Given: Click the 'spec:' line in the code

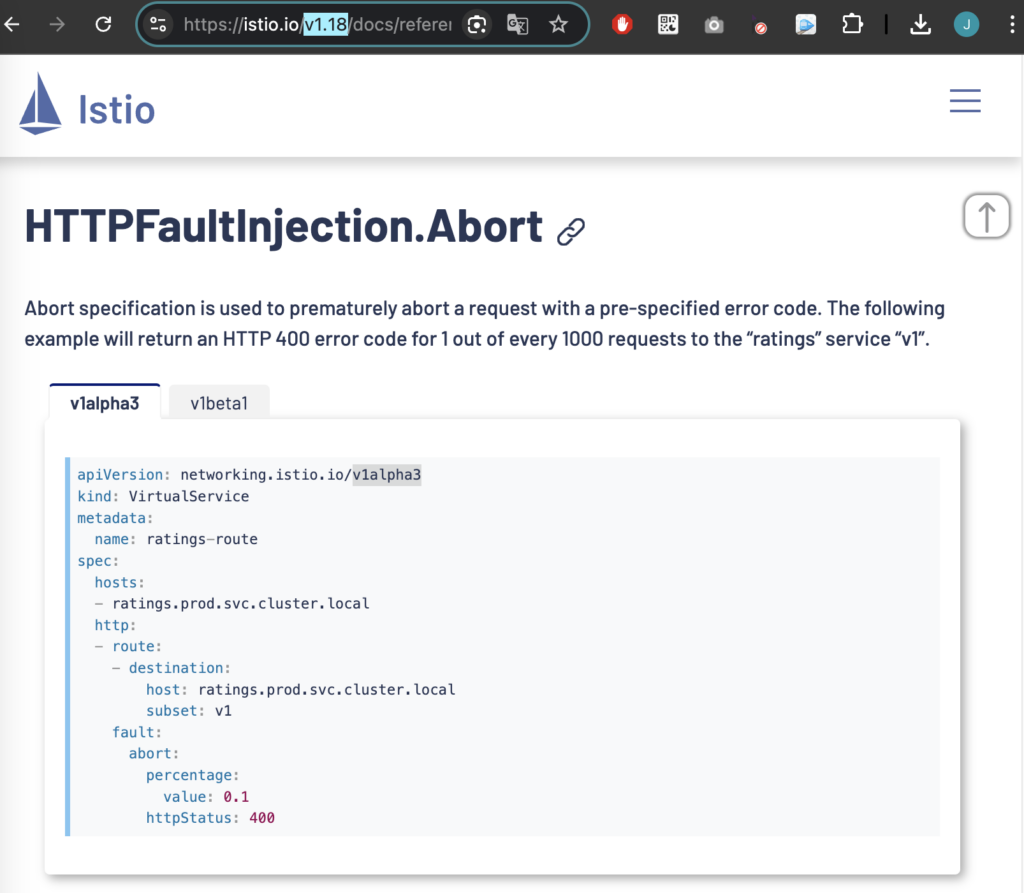Looking at the screenshot, I should click(98, 561).
